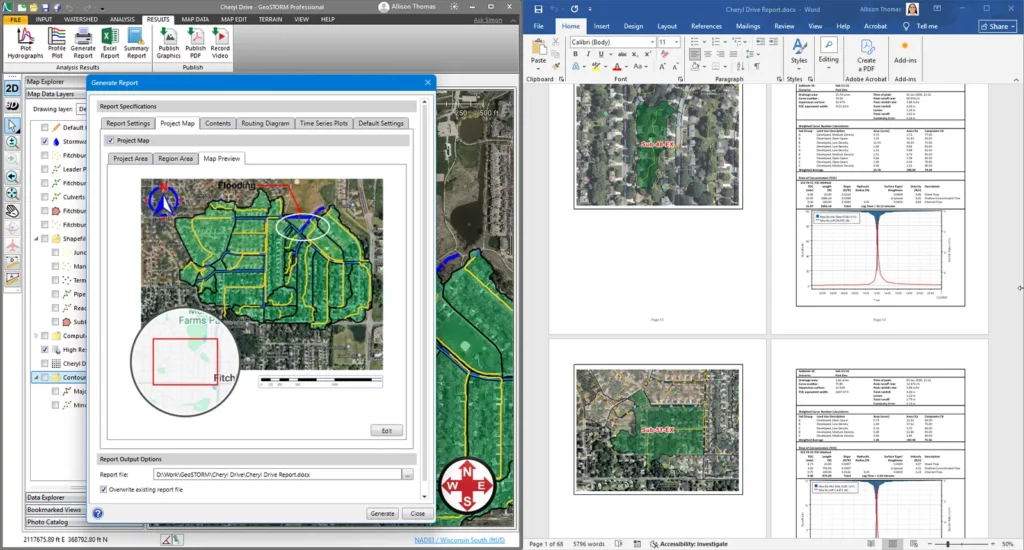1024x550 pixels.
Task: Check the Cheryl D layer checkbox
Action: [x=44, y=363]
